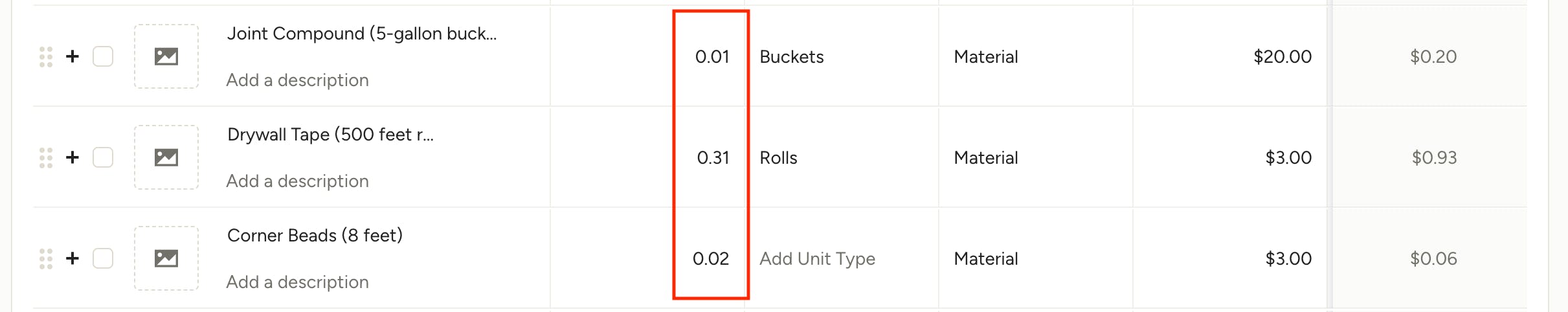Edit the $20.00 unit cost field
Screen dimensions: 1568x312
(1282, 57)
